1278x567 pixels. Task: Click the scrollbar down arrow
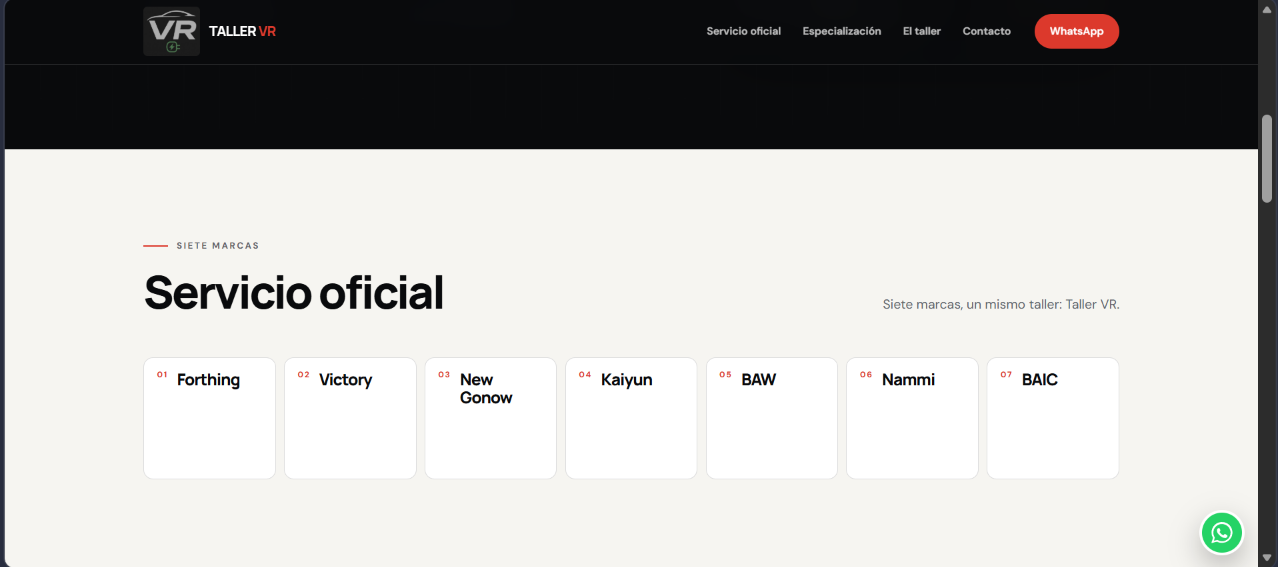point(1267,557)
